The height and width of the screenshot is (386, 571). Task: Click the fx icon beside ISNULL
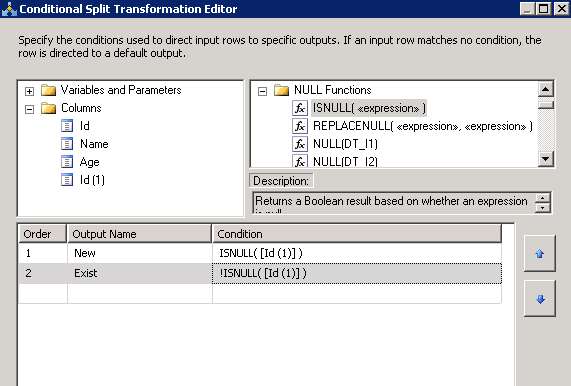[300, 108]
